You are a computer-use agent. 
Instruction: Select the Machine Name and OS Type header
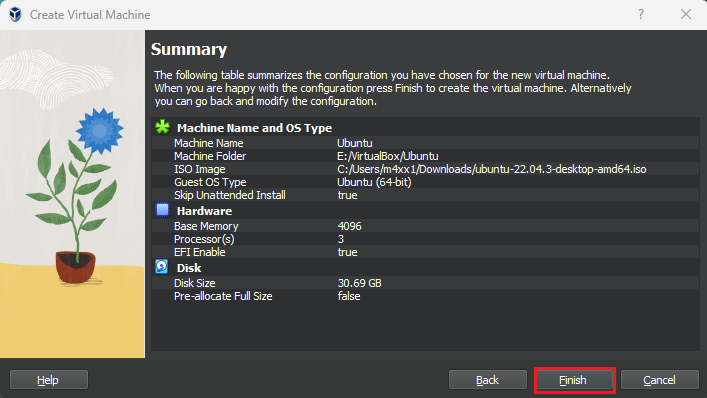[254, 128]
